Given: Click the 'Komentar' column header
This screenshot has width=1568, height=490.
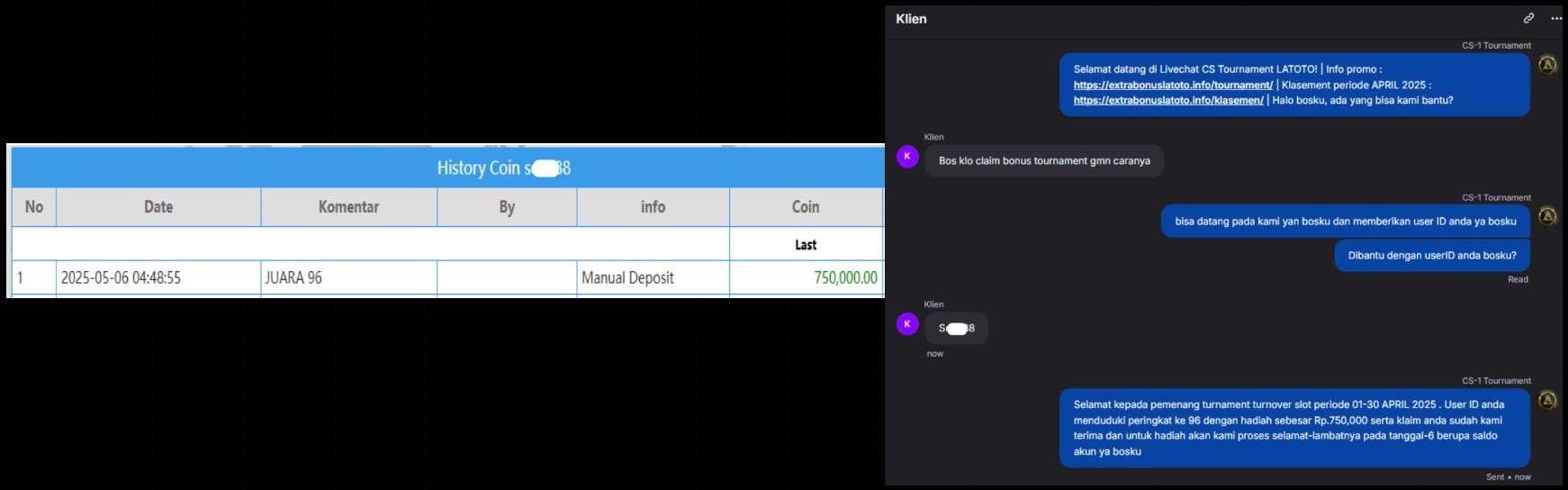Looking at the screenshot, I should click(x=349, y=207).
